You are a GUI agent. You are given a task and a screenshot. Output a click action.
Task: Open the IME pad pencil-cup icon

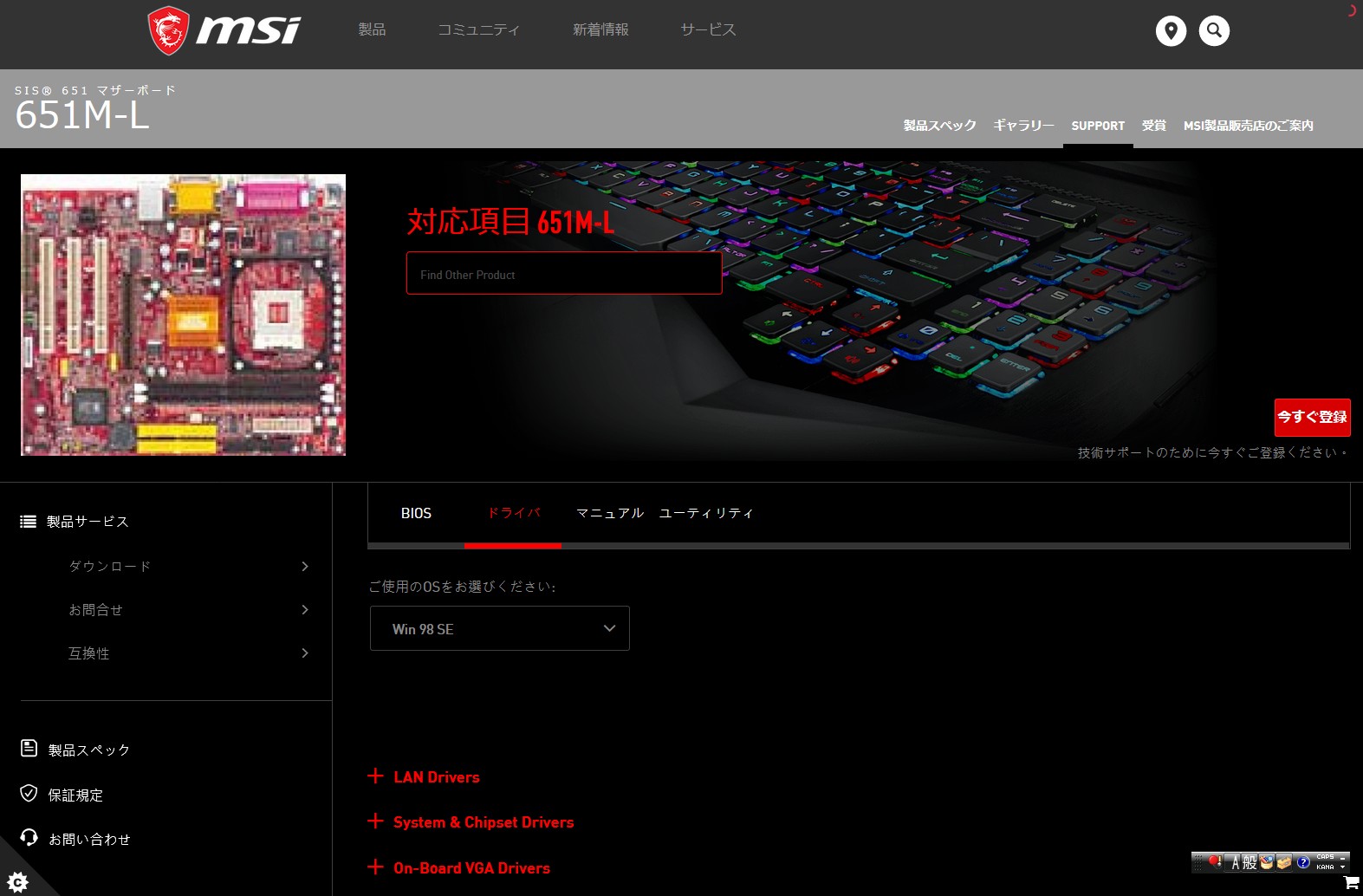1267,862
